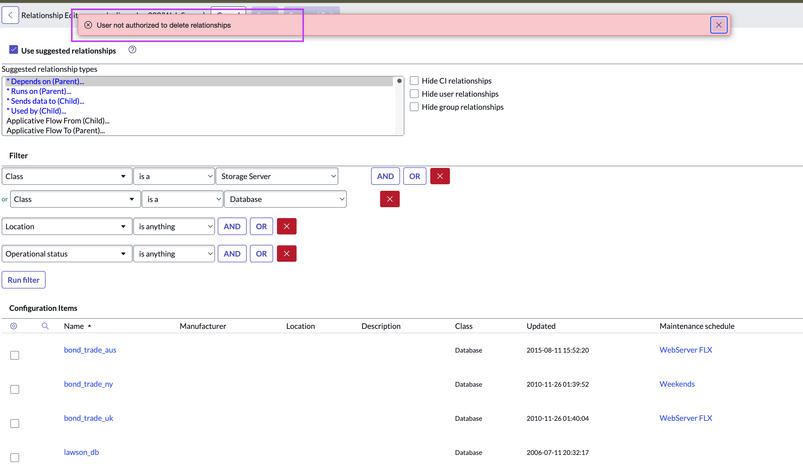Open help icon next to suggested relationships
Screen dimensions: 803x464
pyautogui.click(x=132, y=50)
